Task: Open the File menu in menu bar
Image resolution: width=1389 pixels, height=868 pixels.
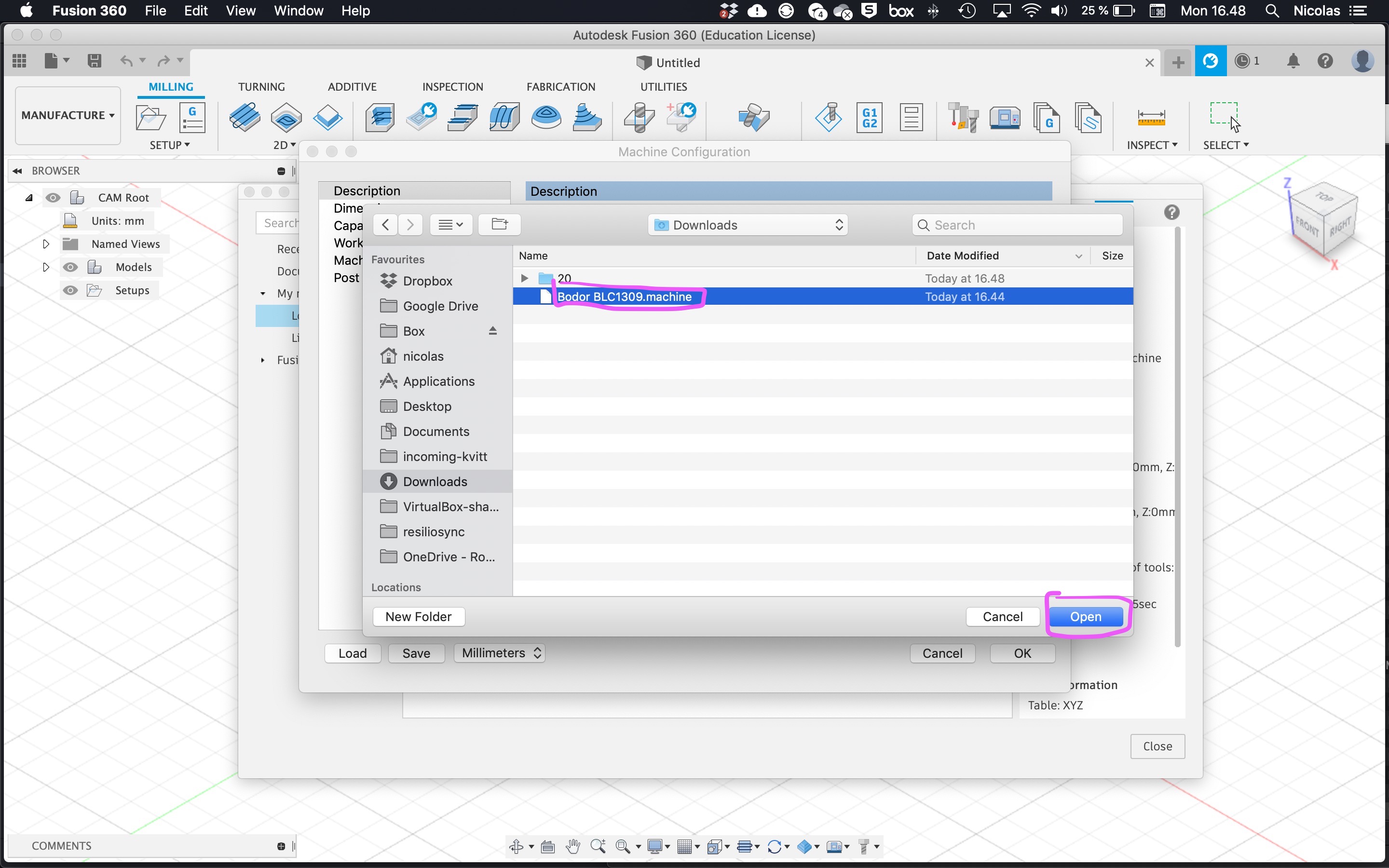Action: point(155,10)
